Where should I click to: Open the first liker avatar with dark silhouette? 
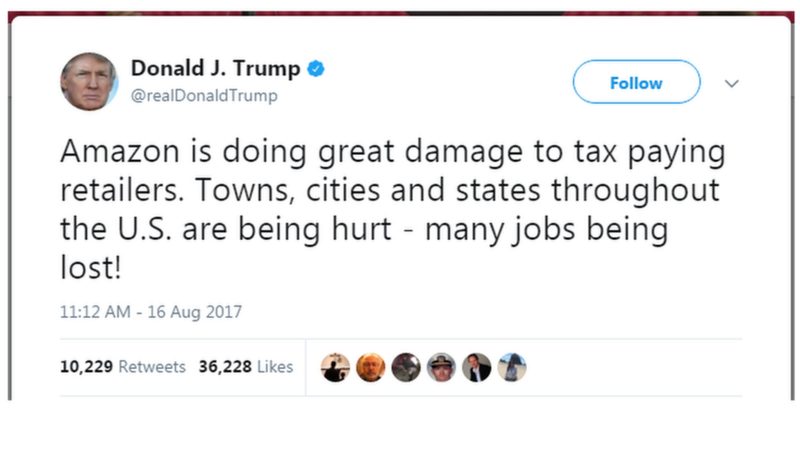335,367
